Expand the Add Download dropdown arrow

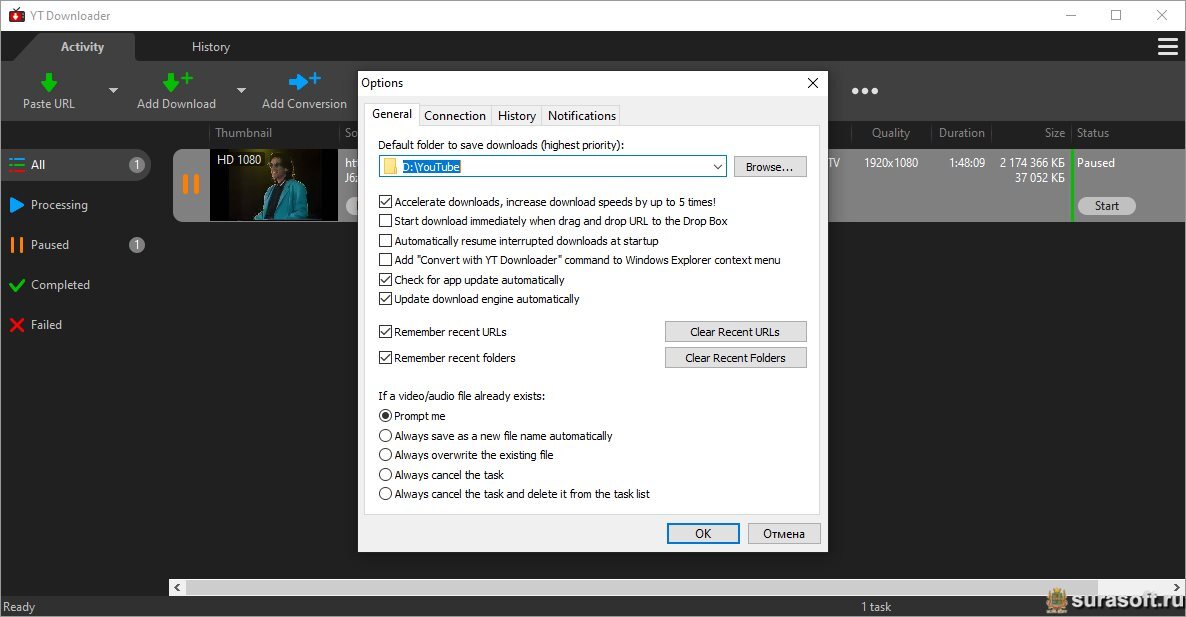coord(241,90)
